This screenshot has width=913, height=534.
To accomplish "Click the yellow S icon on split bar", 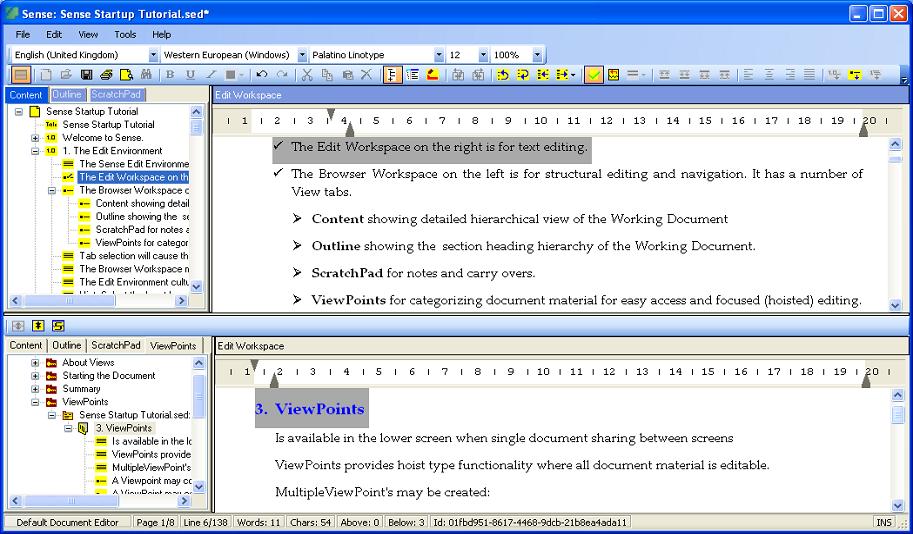I will pyautogui.click(x=58, y=326).
